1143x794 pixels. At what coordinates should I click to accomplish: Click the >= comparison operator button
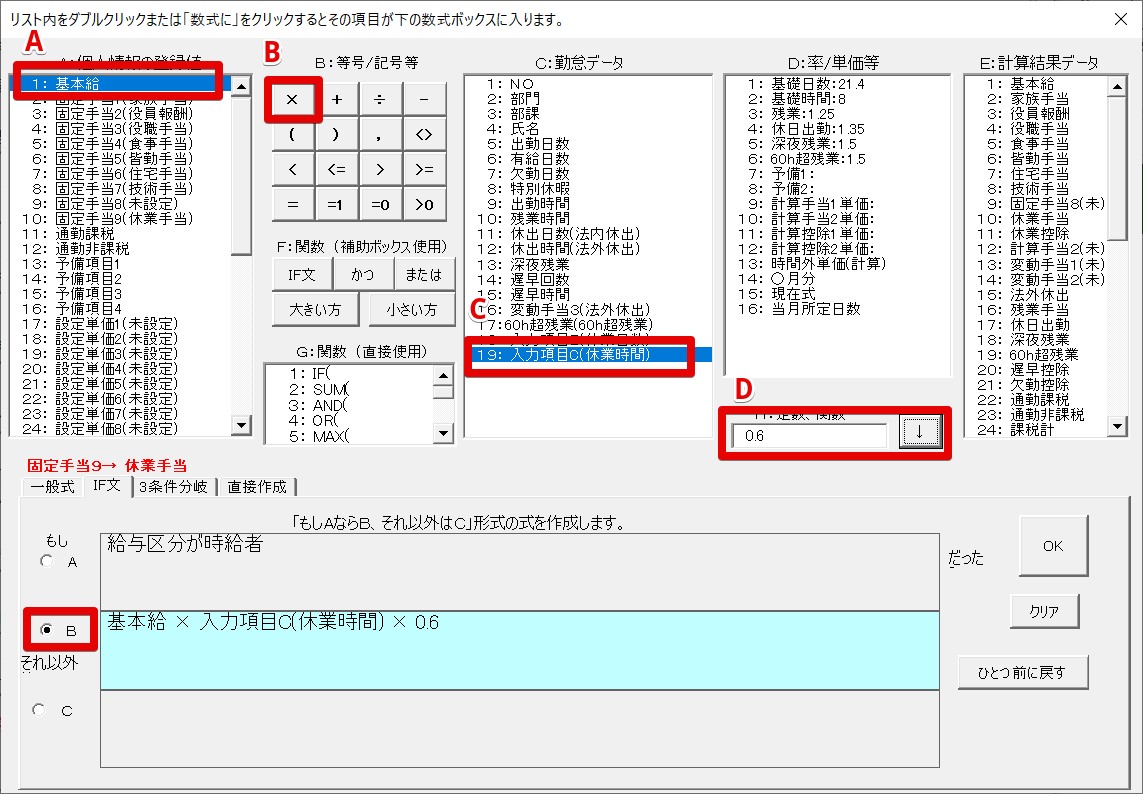(x=424, y=169)
